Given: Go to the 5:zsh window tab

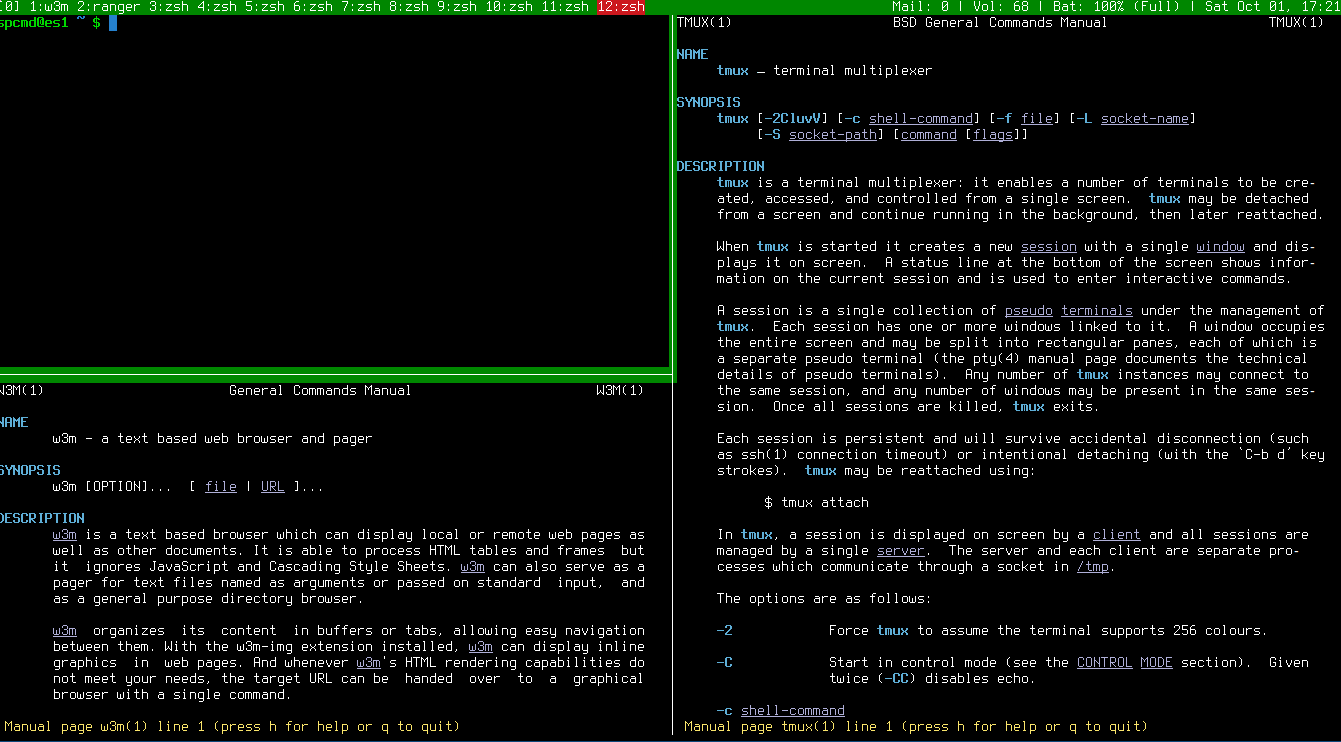Looking at the screenshot, I should [x=265, y=7].
